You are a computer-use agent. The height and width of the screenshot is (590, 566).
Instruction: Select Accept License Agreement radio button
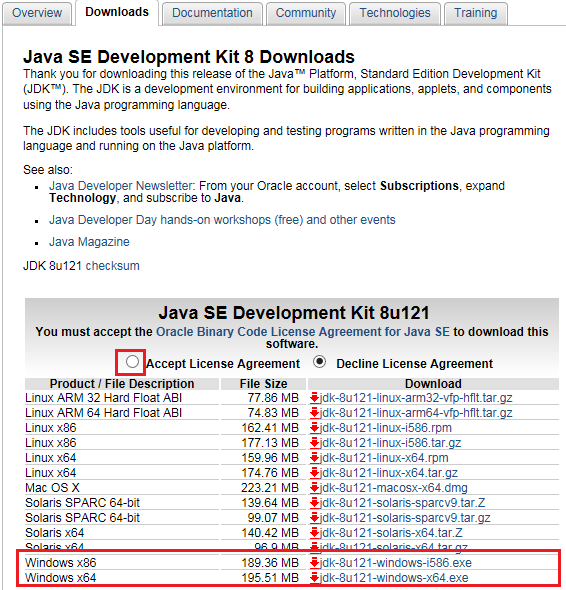[132, 362]
